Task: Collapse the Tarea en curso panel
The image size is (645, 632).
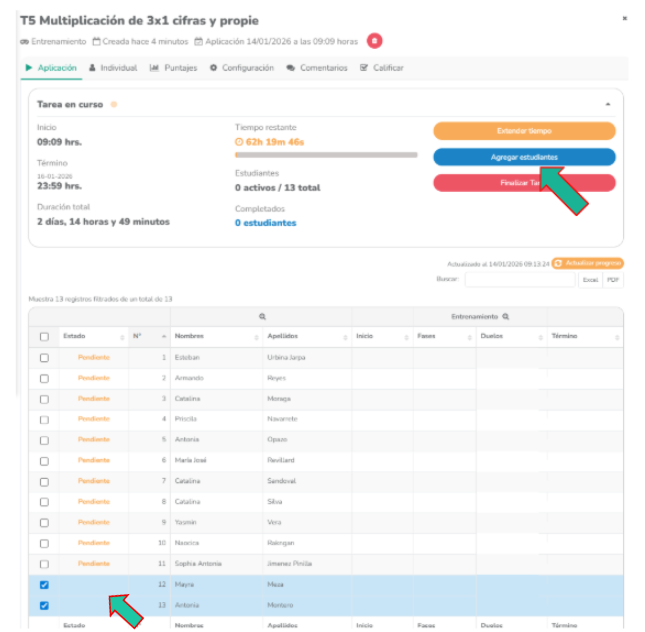Action: 608,104
